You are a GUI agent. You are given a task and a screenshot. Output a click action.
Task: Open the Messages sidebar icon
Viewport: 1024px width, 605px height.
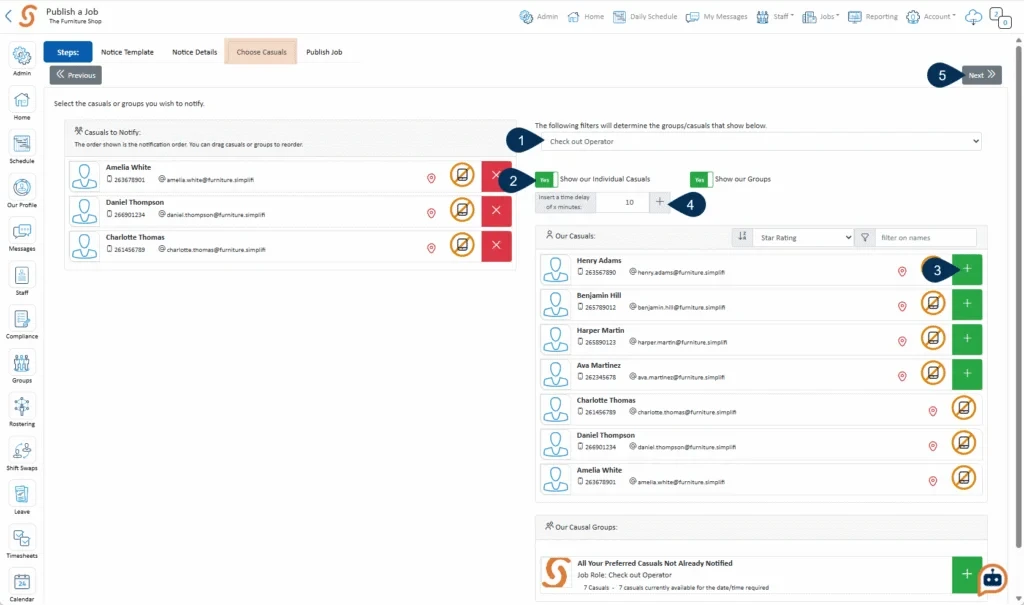[x=22, y=235]
